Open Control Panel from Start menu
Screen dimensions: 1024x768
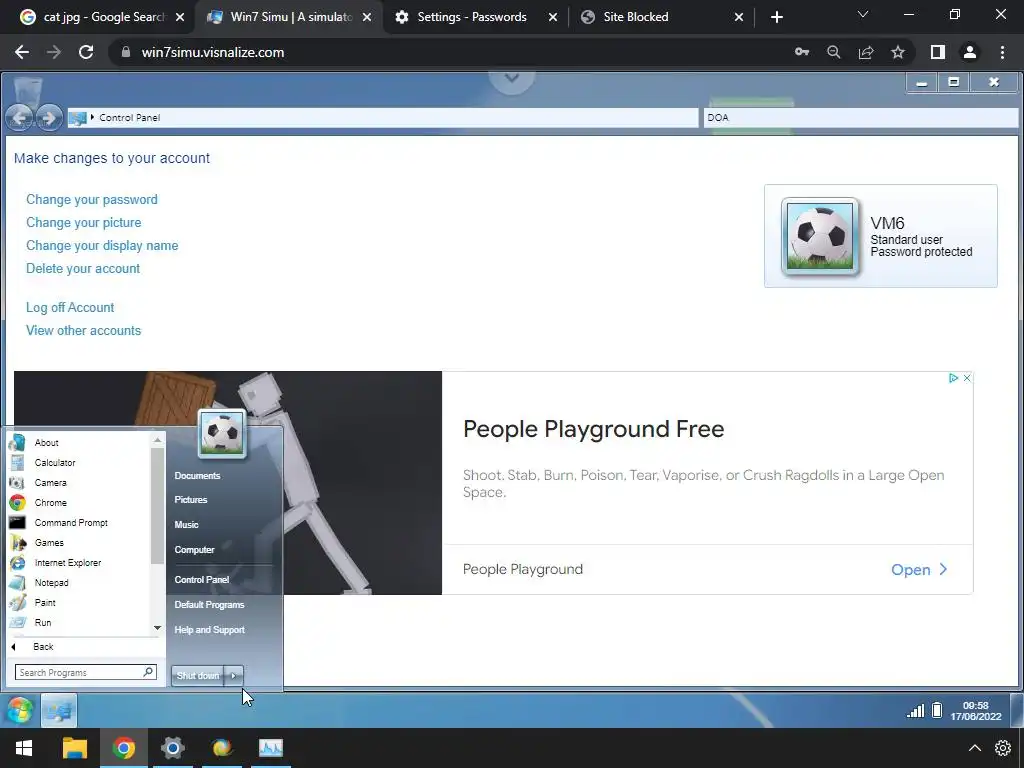[202, 579]
